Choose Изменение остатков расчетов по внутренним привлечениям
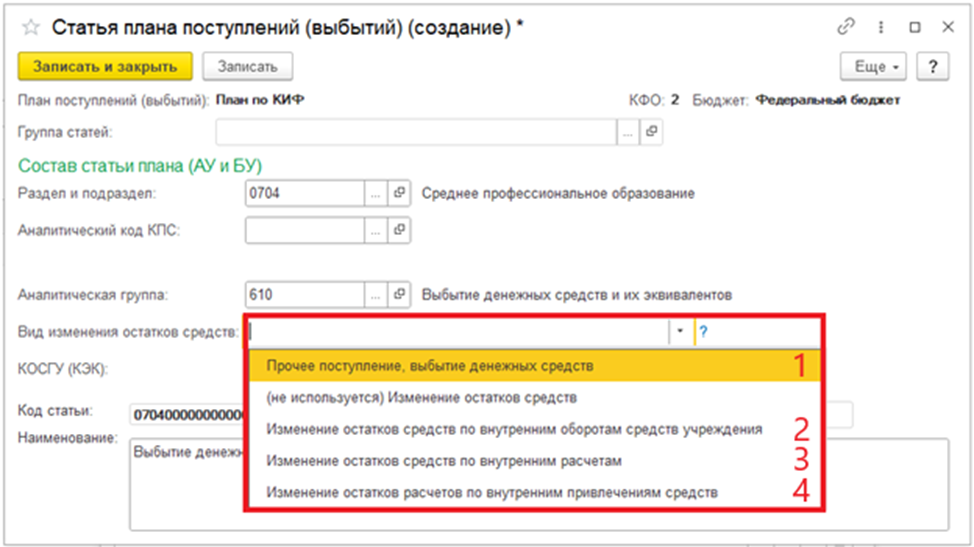 [534, 492]
